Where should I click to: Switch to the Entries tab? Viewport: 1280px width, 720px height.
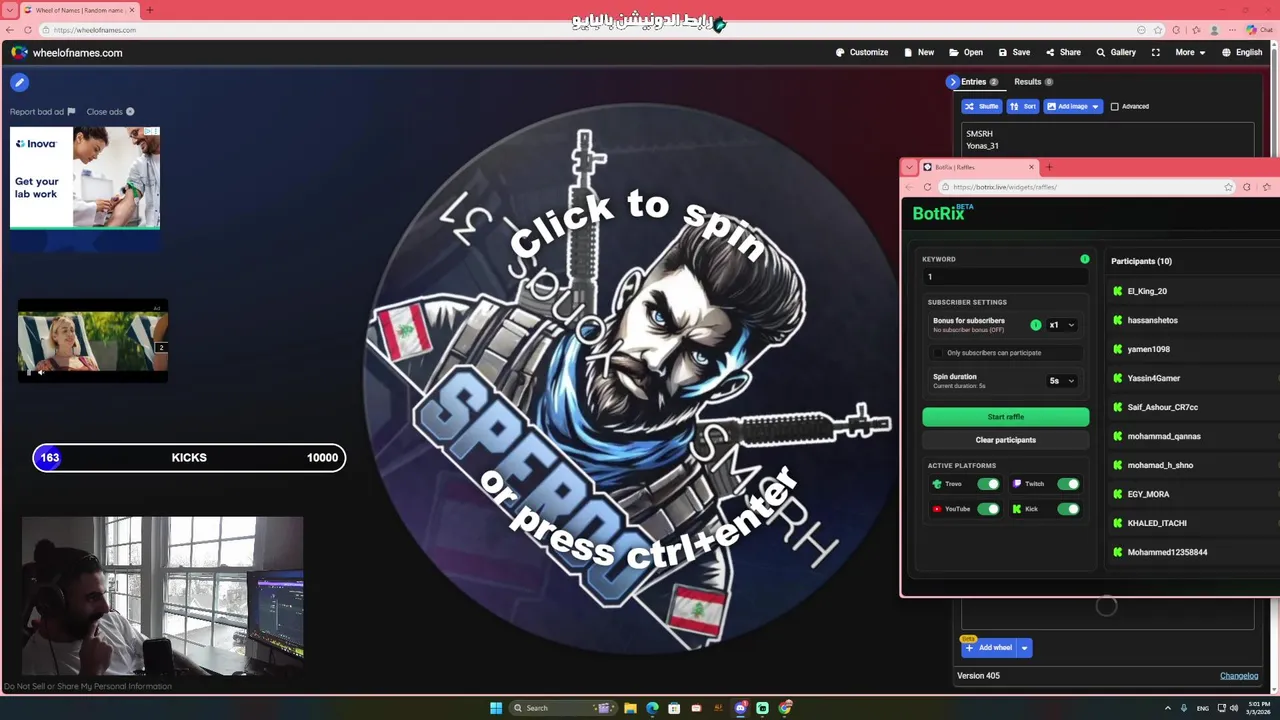979,82
